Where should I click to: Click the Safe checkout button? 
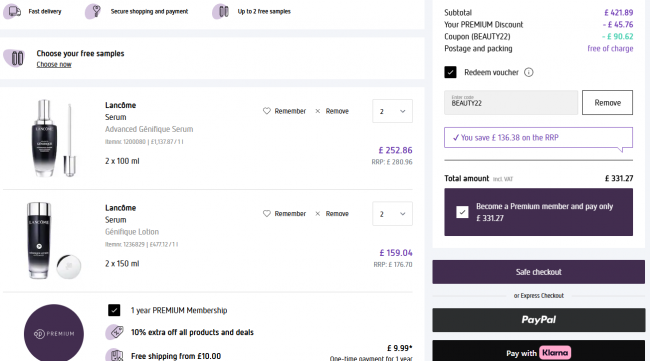coord(538,272)
